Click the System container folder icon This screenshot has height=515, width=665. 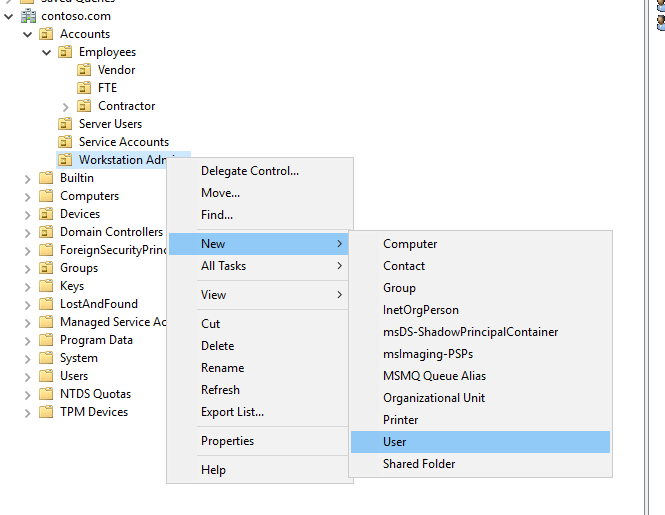coord(46,358)
